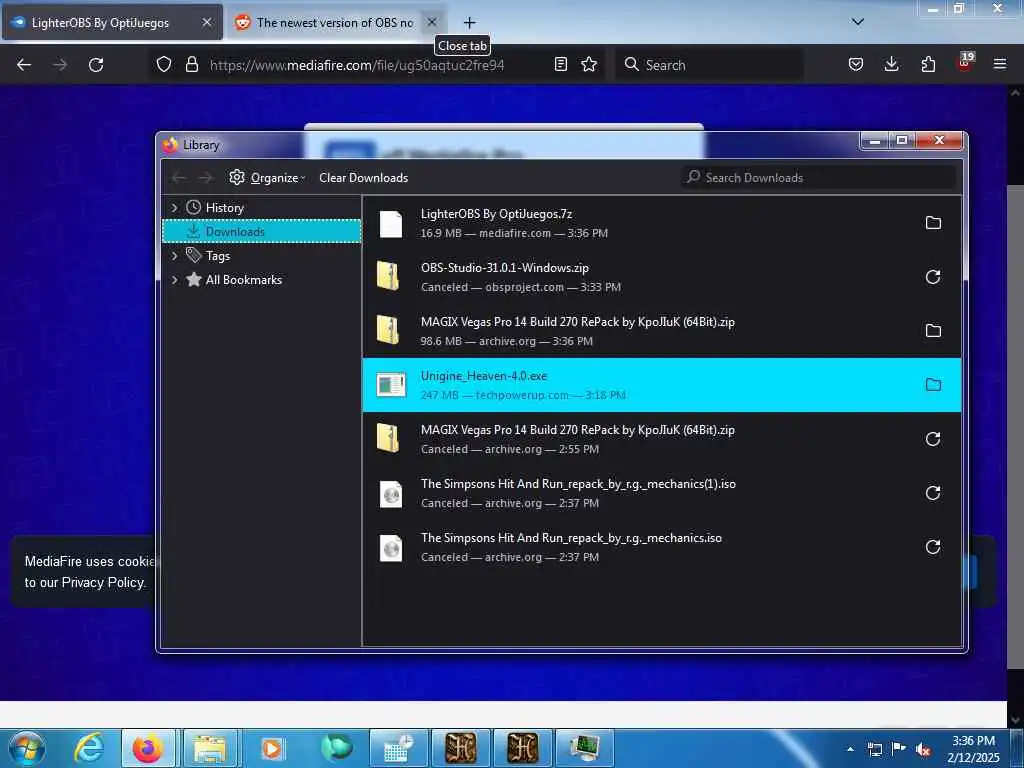Expand the Tags tree node
This screenshot has width=1024, height=768.
click(174, 256)
